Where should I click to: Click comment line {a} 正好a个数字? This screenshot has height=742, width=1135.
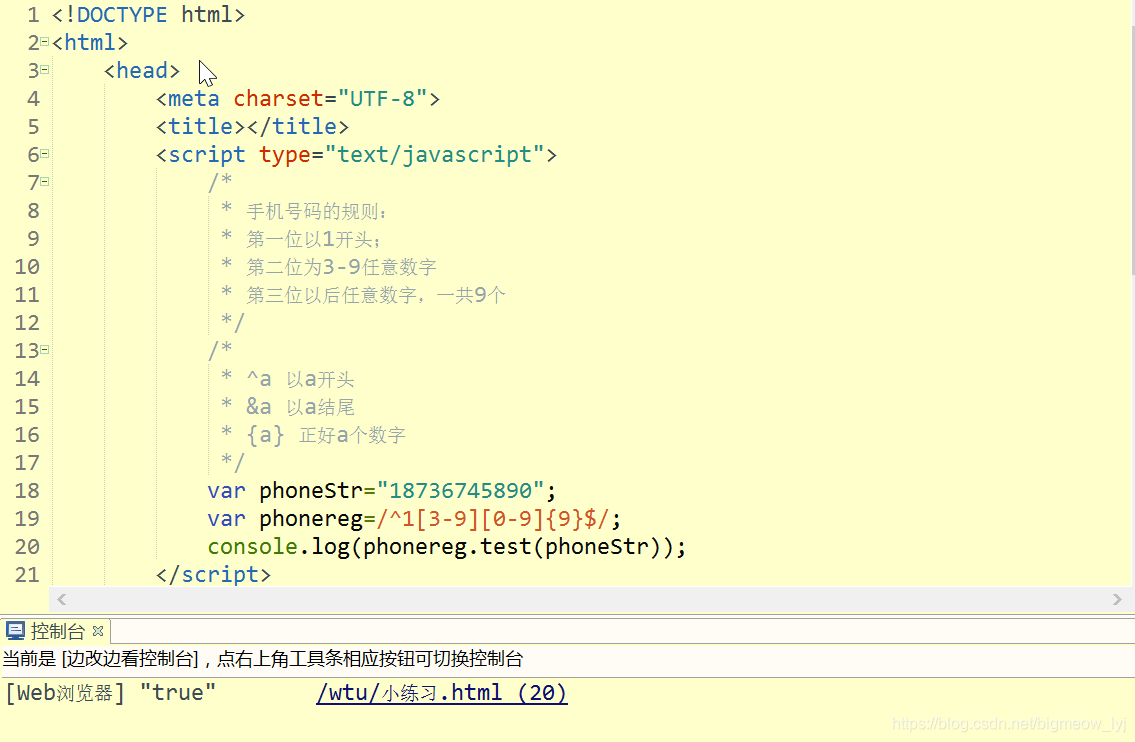point(326,435)
